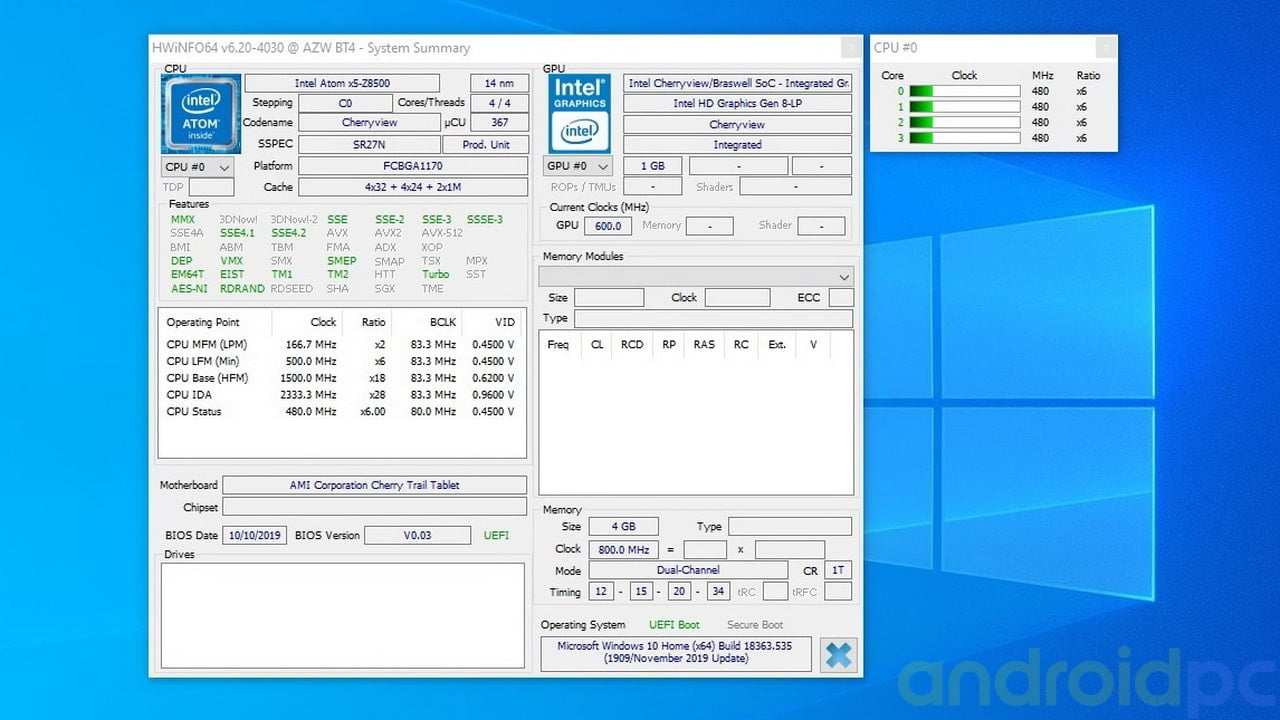This screenshot has width=1280, height=720.
Task: Click the SR27N SSPEC value
Action: [369, 144]
